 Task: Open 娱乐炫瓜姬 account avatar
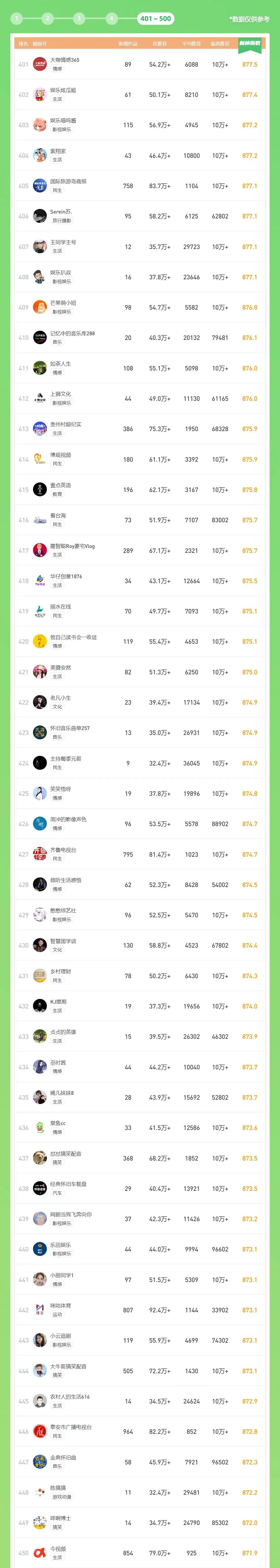click(x=40, y=95)
